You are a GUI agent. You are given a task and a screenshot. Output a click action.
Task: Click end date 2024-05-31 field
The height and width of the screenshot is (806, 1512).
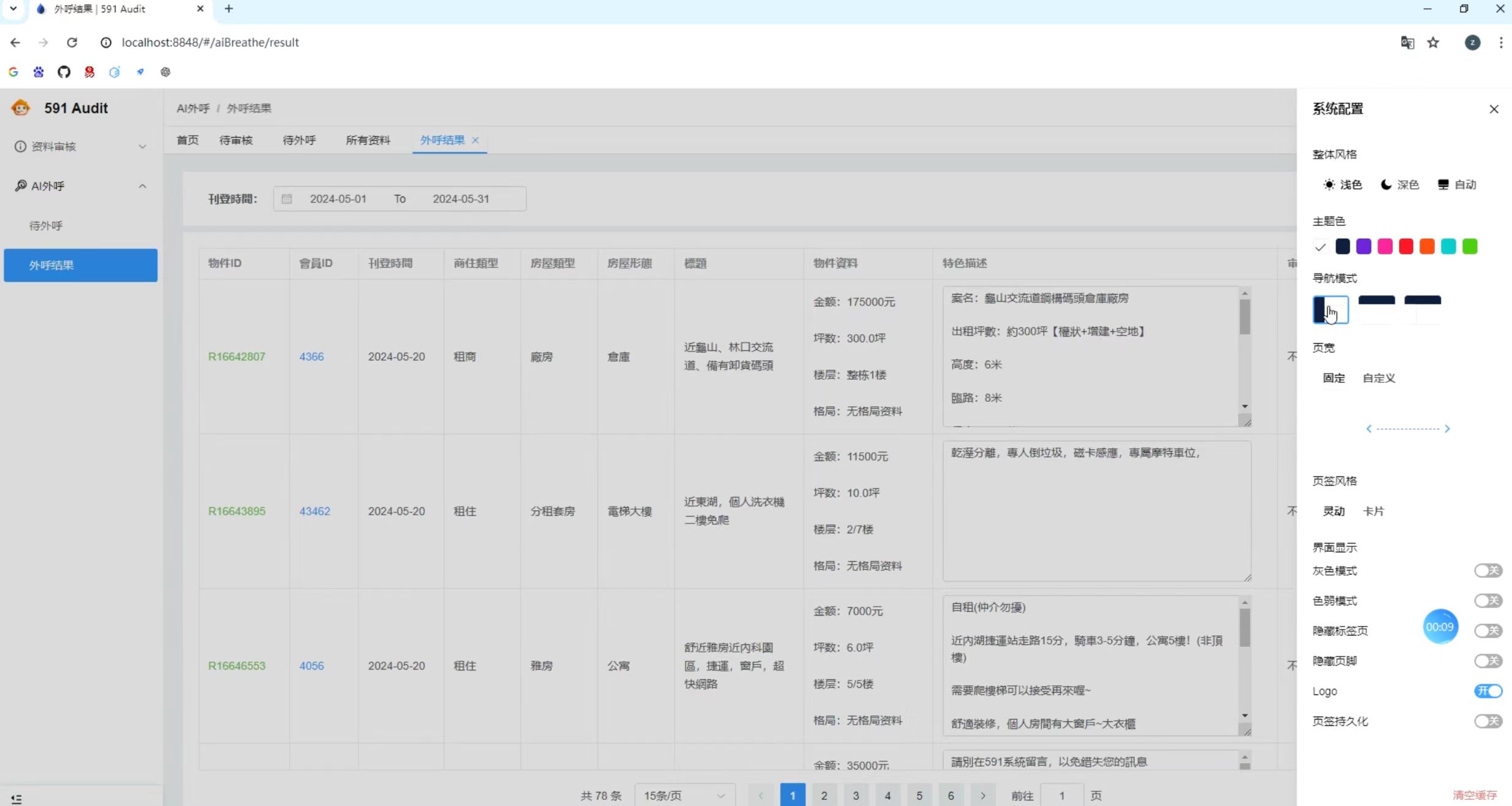coord(461,199)
